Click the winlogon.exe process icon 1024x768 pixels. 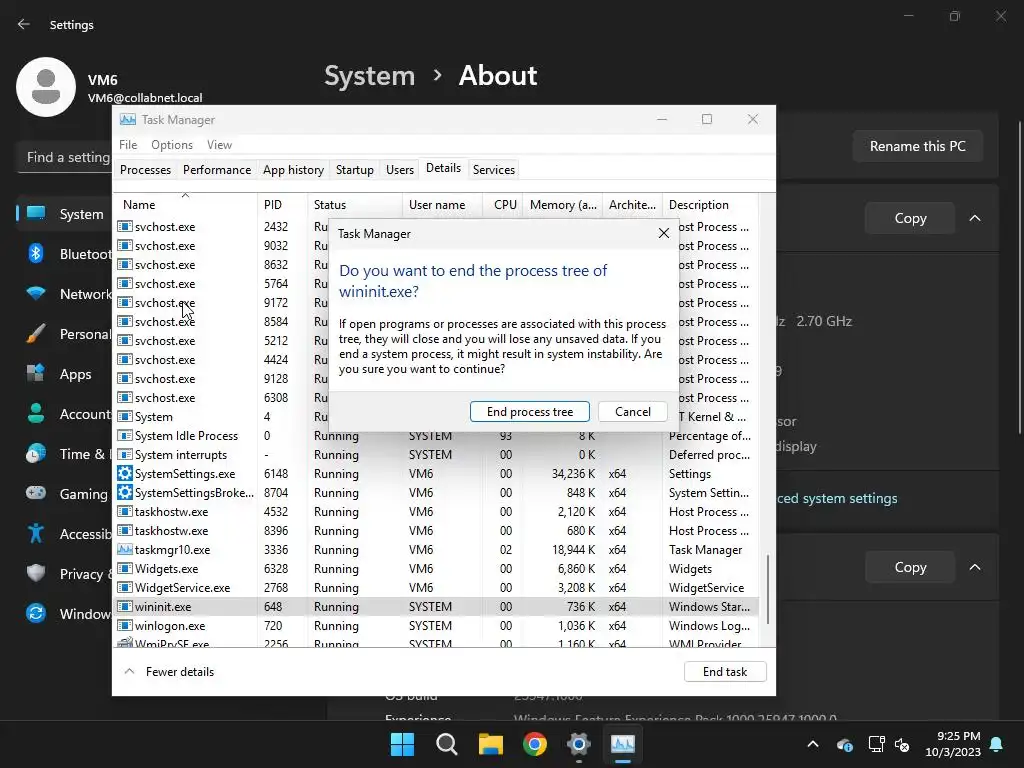click(x=125, y=625)
